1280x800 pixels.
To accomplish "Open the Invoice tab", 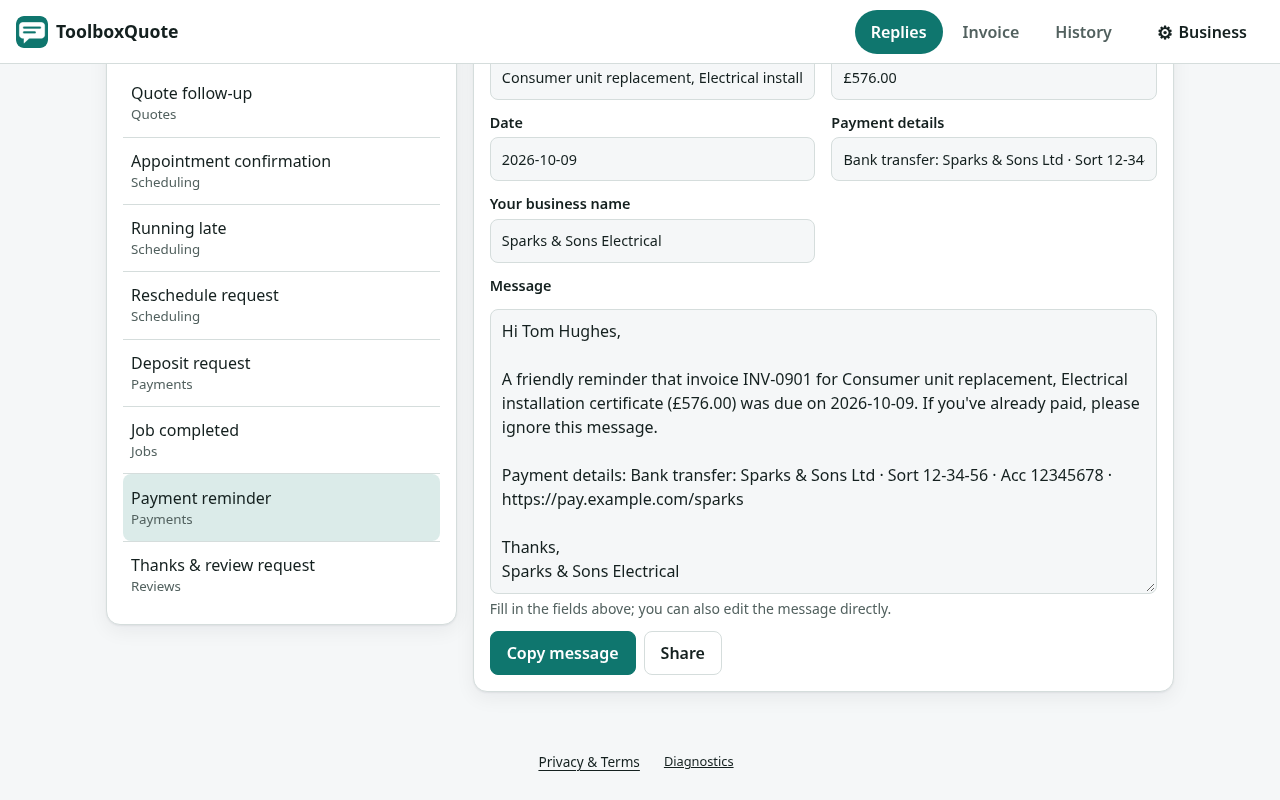I will [x=990, y=32].
